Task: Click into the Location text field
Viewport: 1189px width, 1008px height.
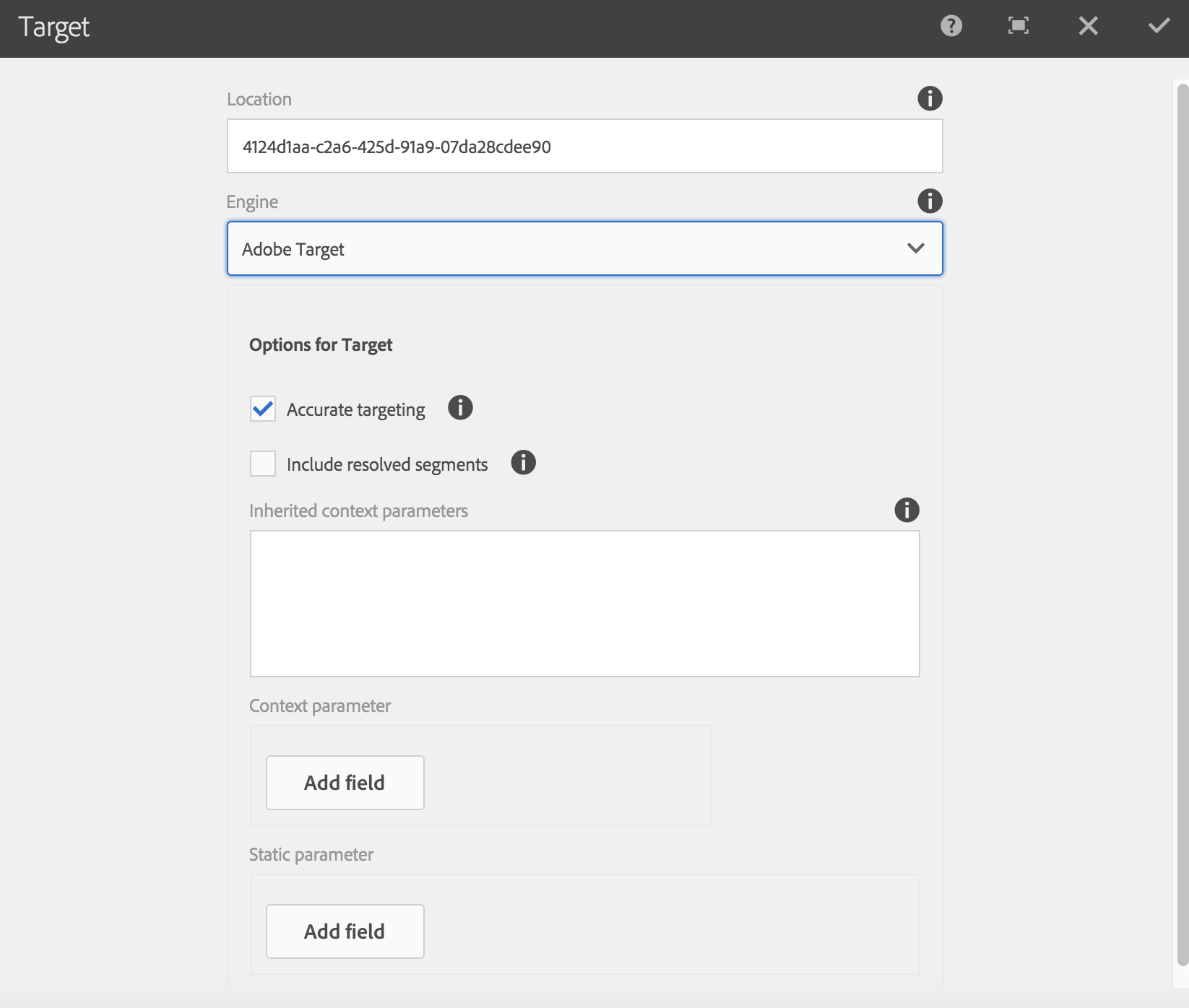Action: (584, 147)
